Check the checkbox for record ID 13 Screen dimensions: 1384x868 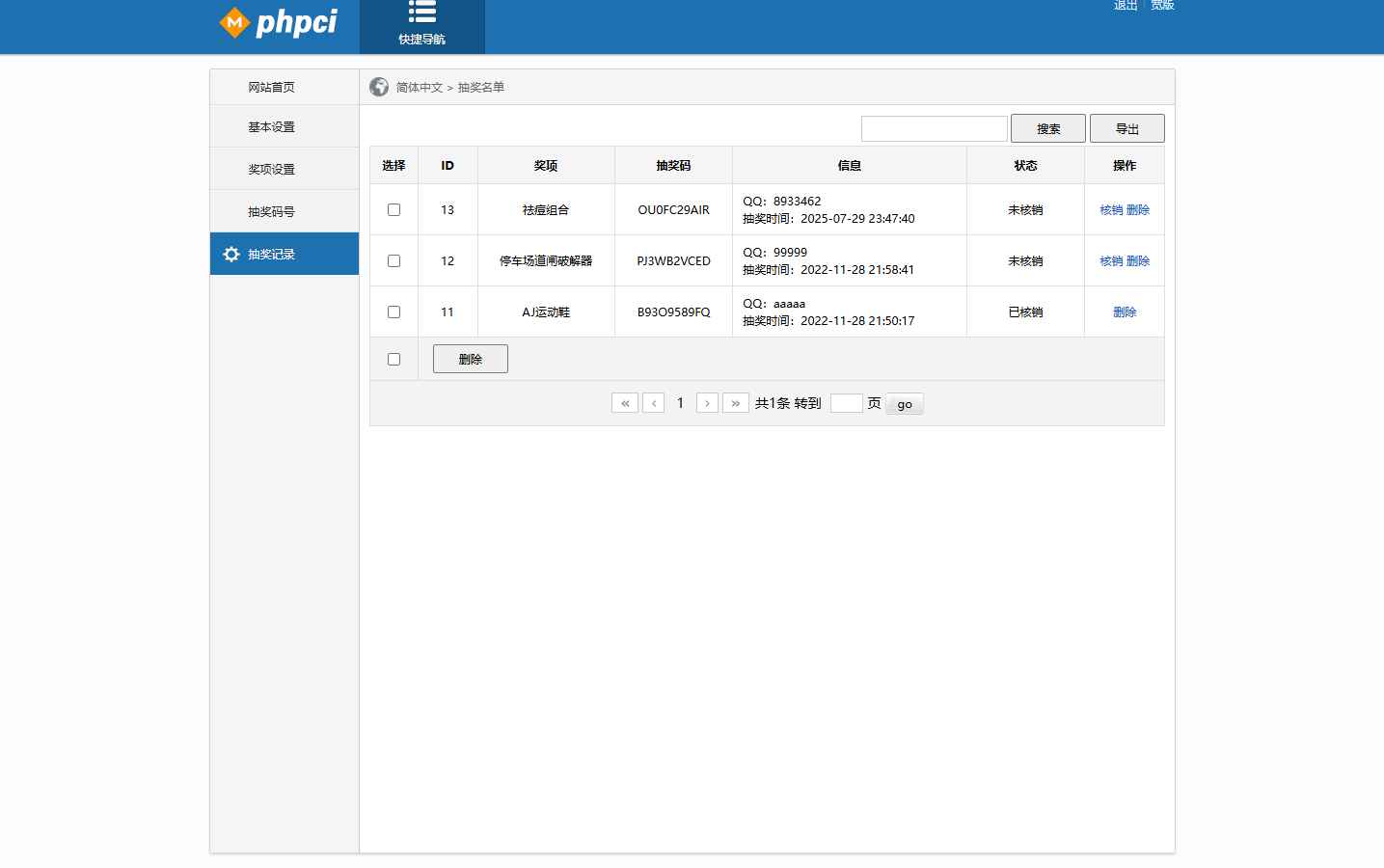point(393,208)
